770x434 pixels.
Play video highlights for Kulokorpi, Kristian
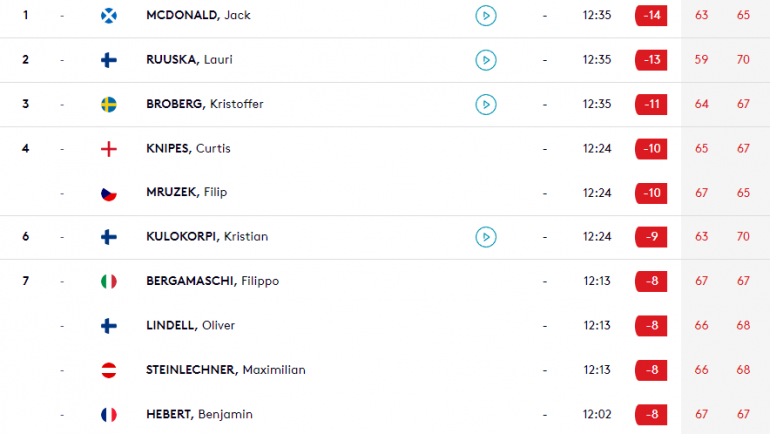pyautogui.click(x=486, y=237)
